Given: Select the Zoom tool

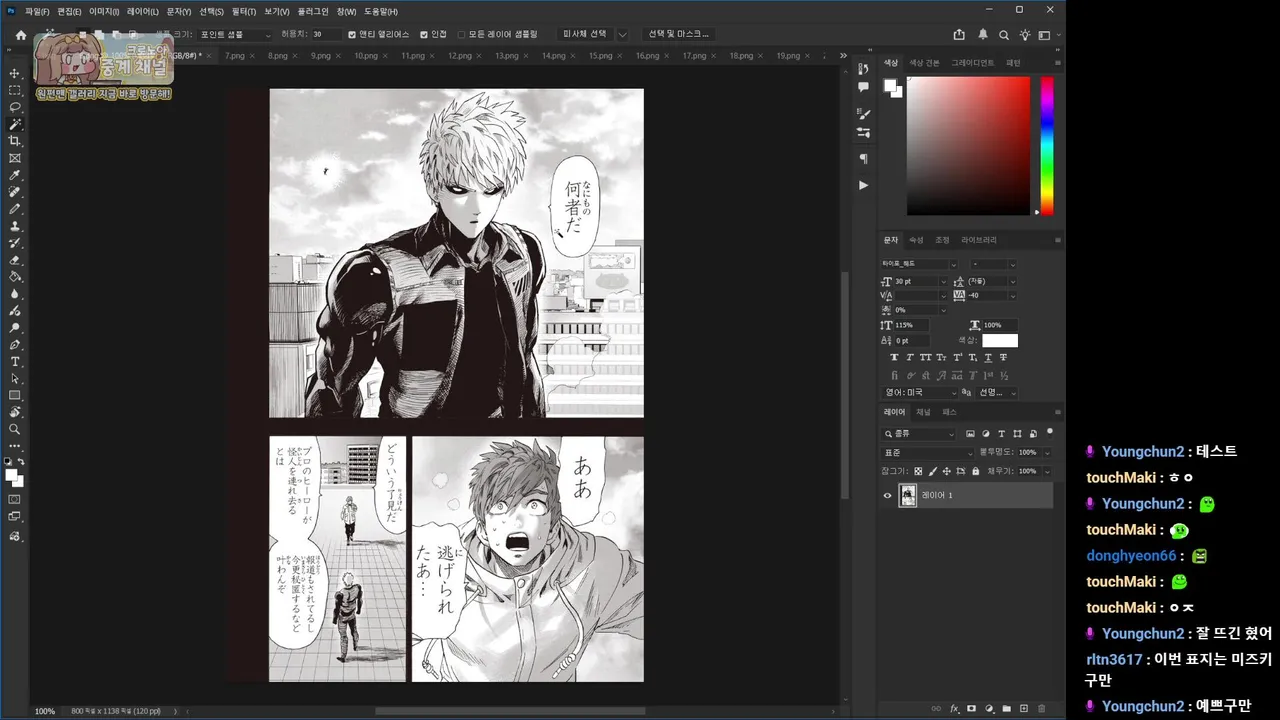Looking at the screenshot, I should coord(15,429).
